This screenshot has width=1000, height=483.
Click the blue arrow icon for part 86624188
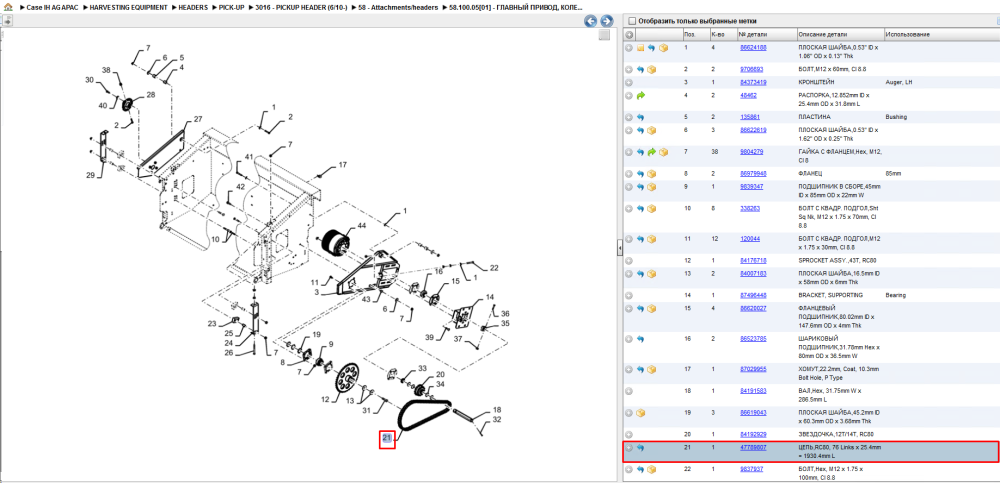point(652,48)
